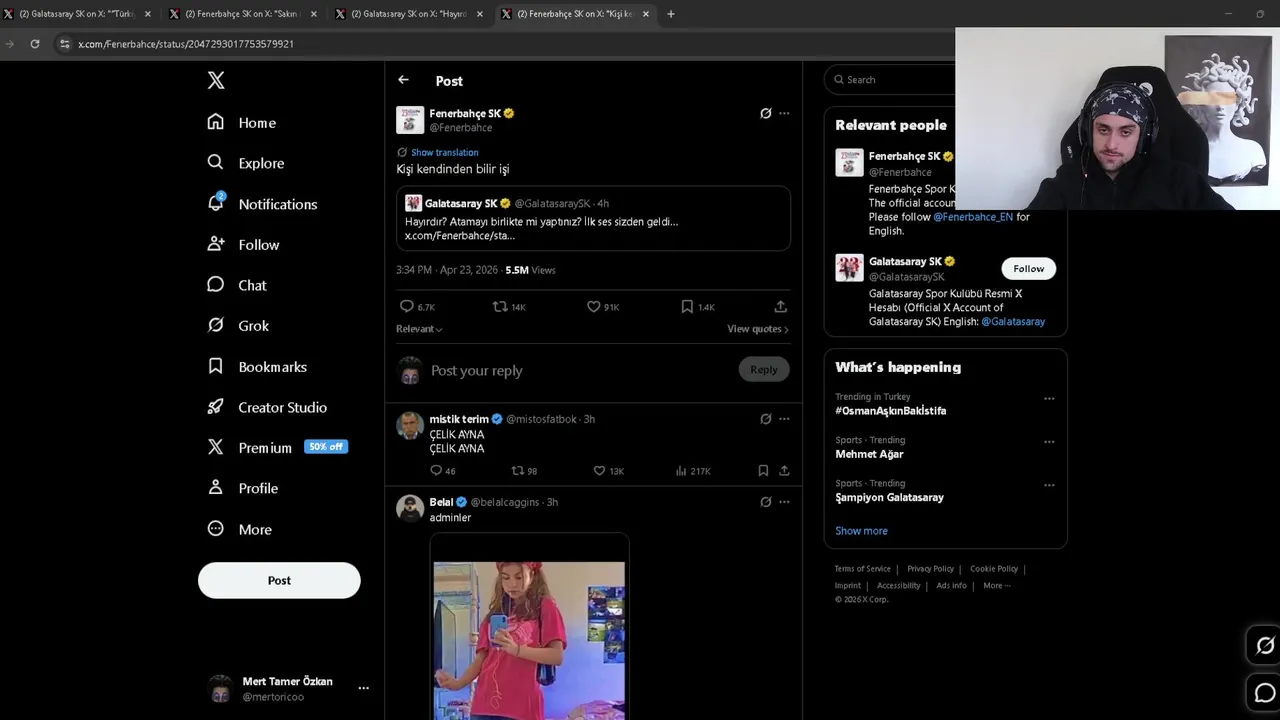Click the browser address bar URL
The height and width of the screenshot is (720, 1280).
coord(186,44)
